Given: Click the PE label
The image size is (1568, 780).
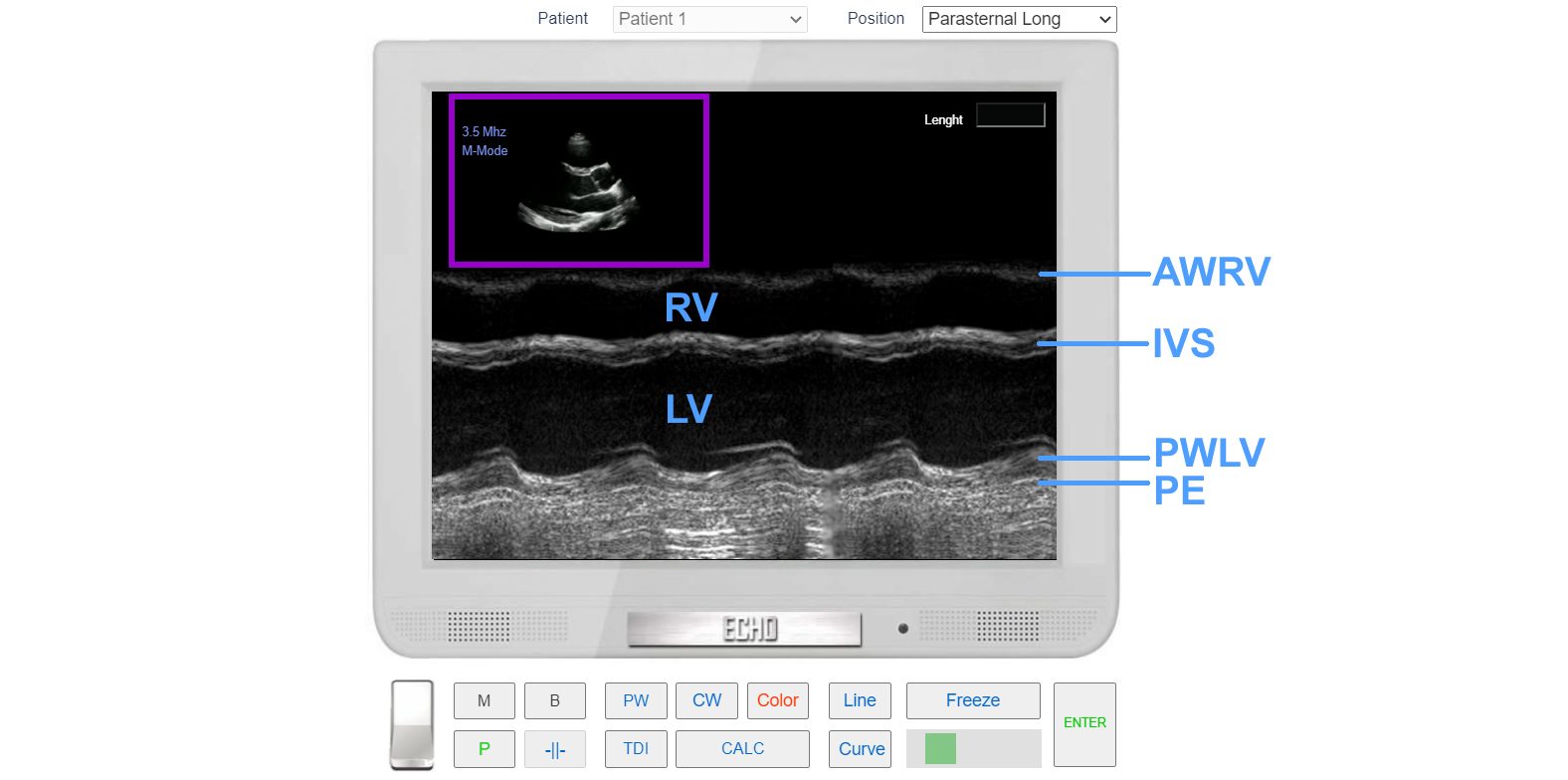Looking at the screenshot, I should point(1179,490).
